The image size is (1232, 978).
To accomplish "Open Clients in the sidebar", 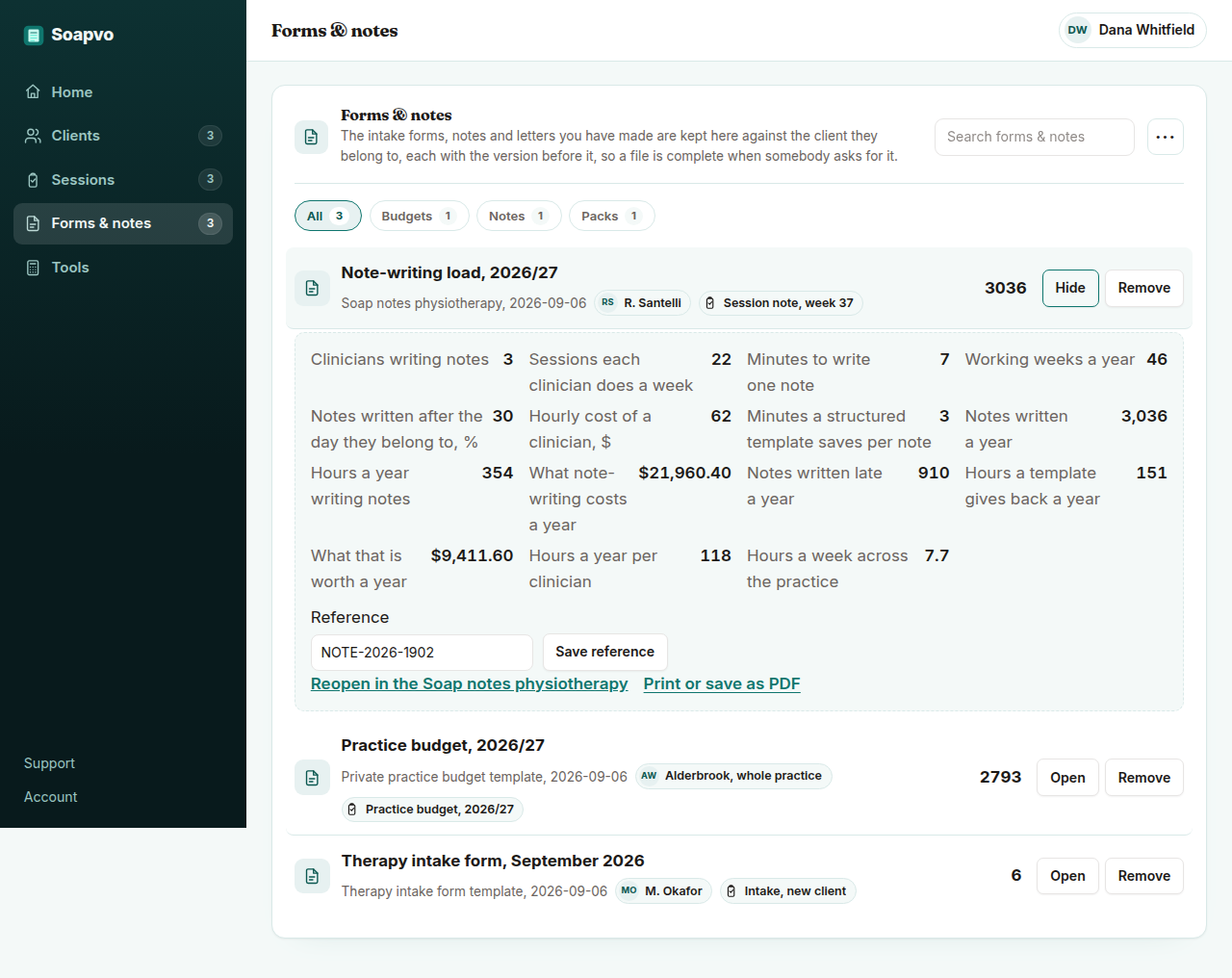I will [123, 136].
